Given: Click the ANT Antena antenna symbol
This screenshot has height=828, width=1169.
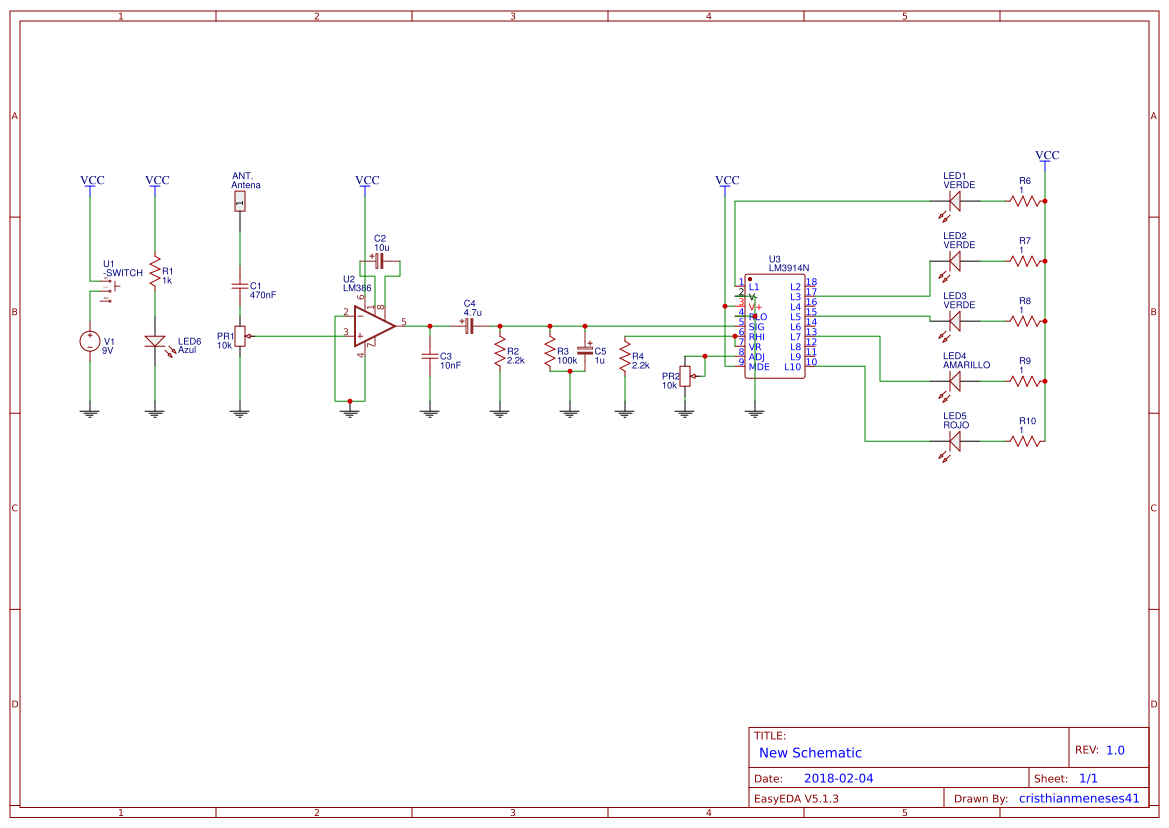Looking at the screenshot, I should pyautogui.click(x=239, y=203).
